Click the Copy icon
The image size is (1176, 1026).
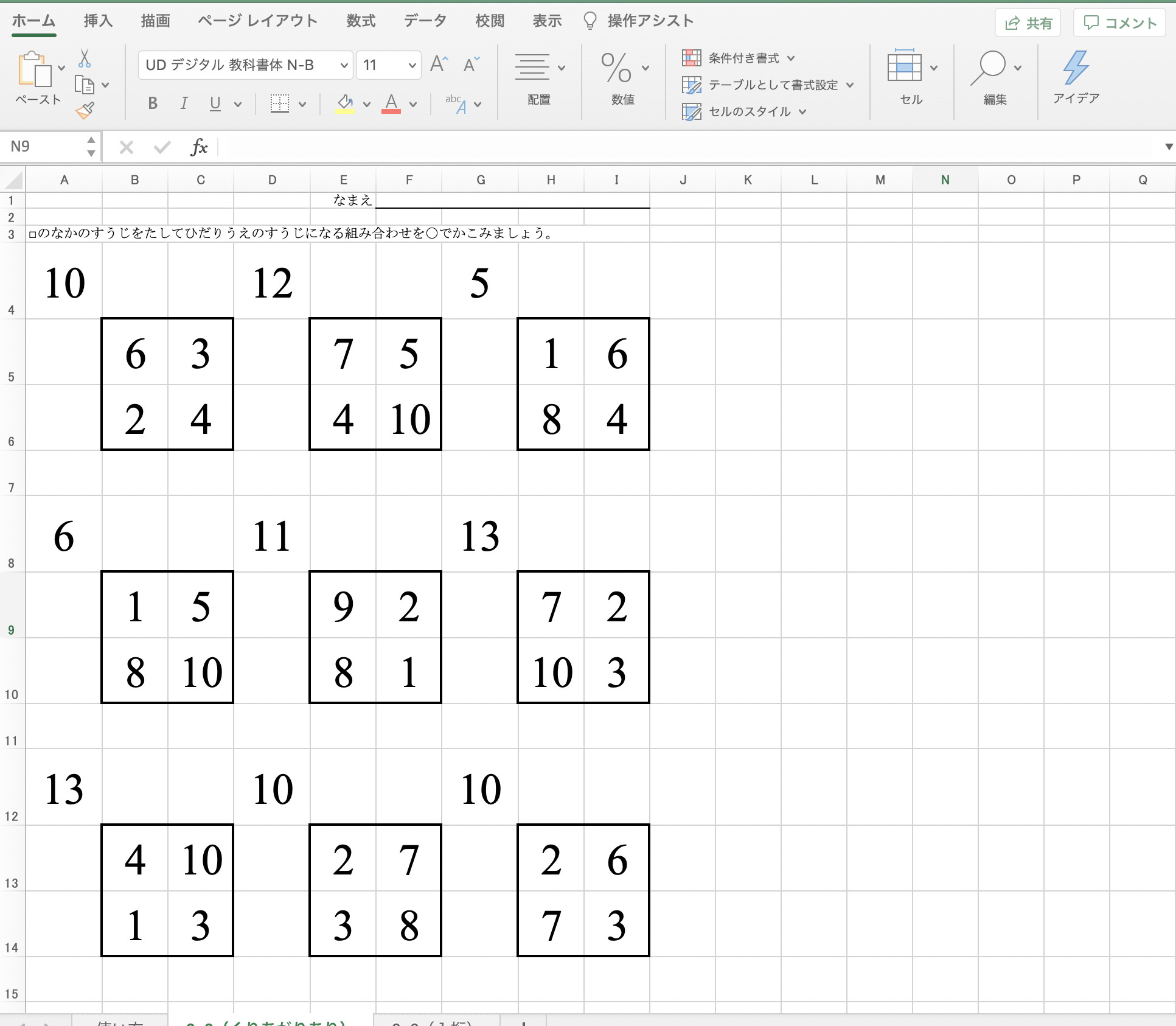click(84, 85)
